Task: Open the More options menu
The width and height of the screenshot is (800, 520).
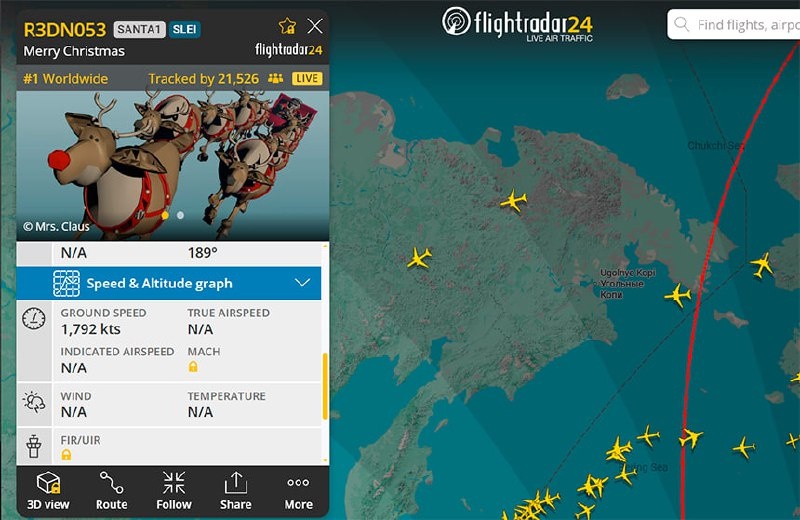Action: pos(298,490)
